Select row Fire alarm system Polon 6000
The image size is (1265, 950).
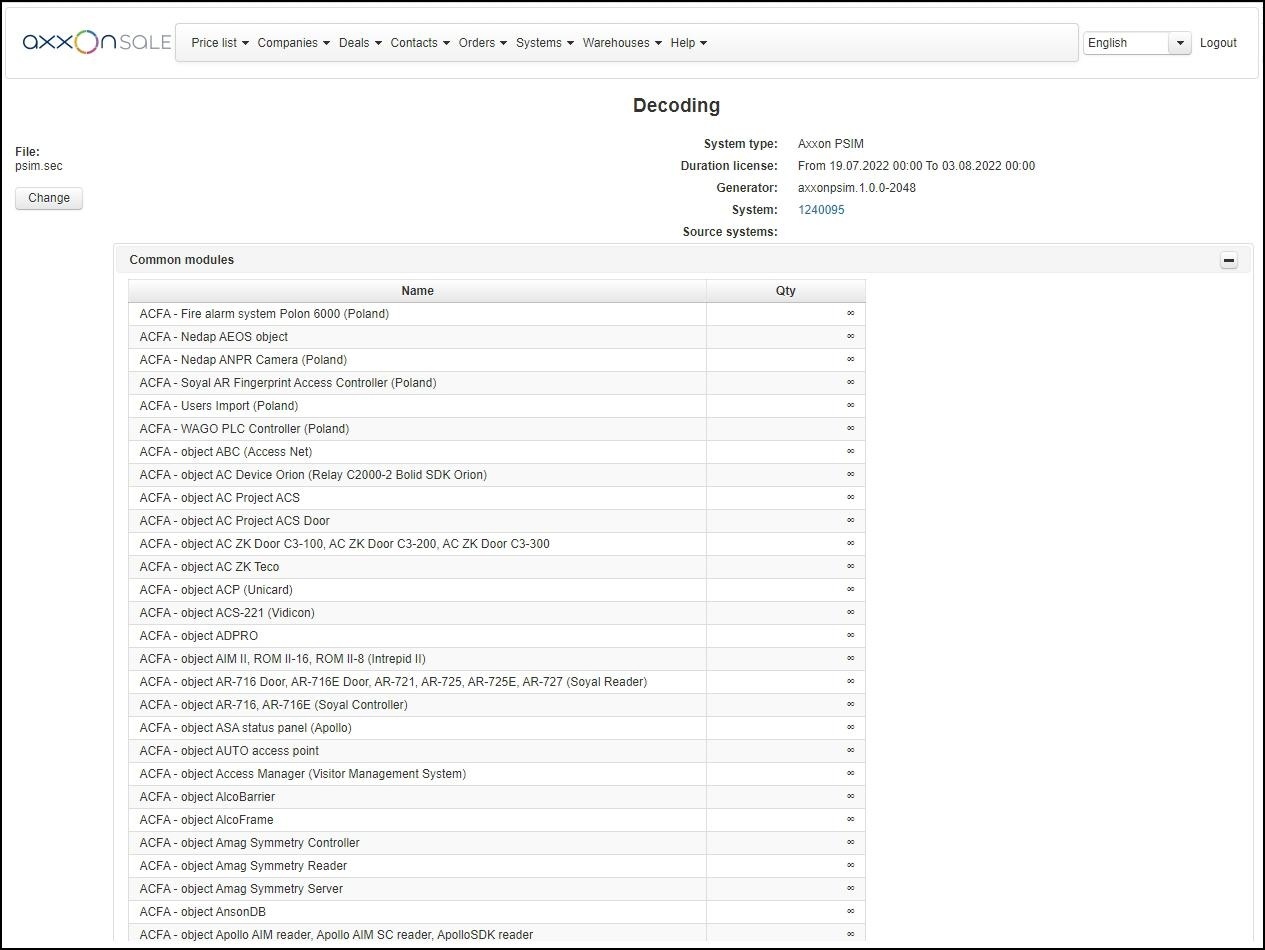(497, 314)
